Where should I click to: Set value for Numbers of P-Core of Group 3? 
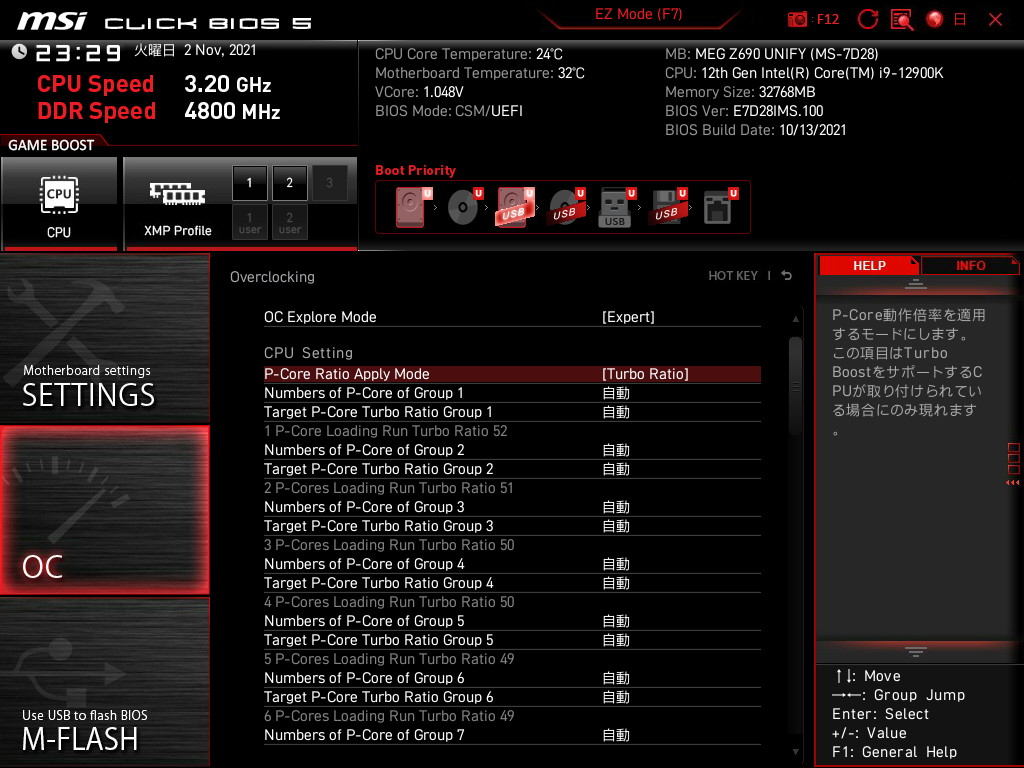coord(616,506)
